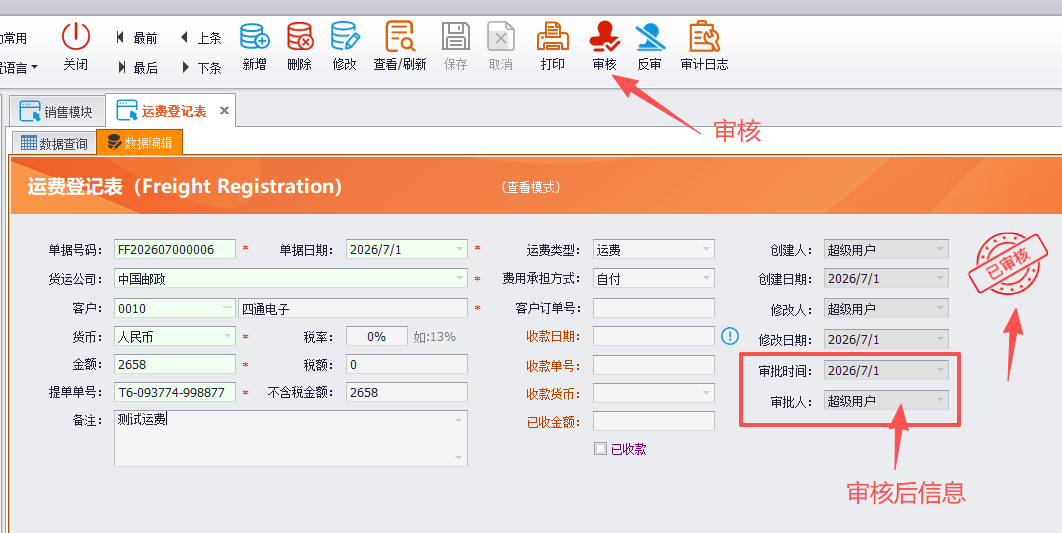Open the 费用承担方式 dropdown

pyautogui.click(x=706, y=278)
